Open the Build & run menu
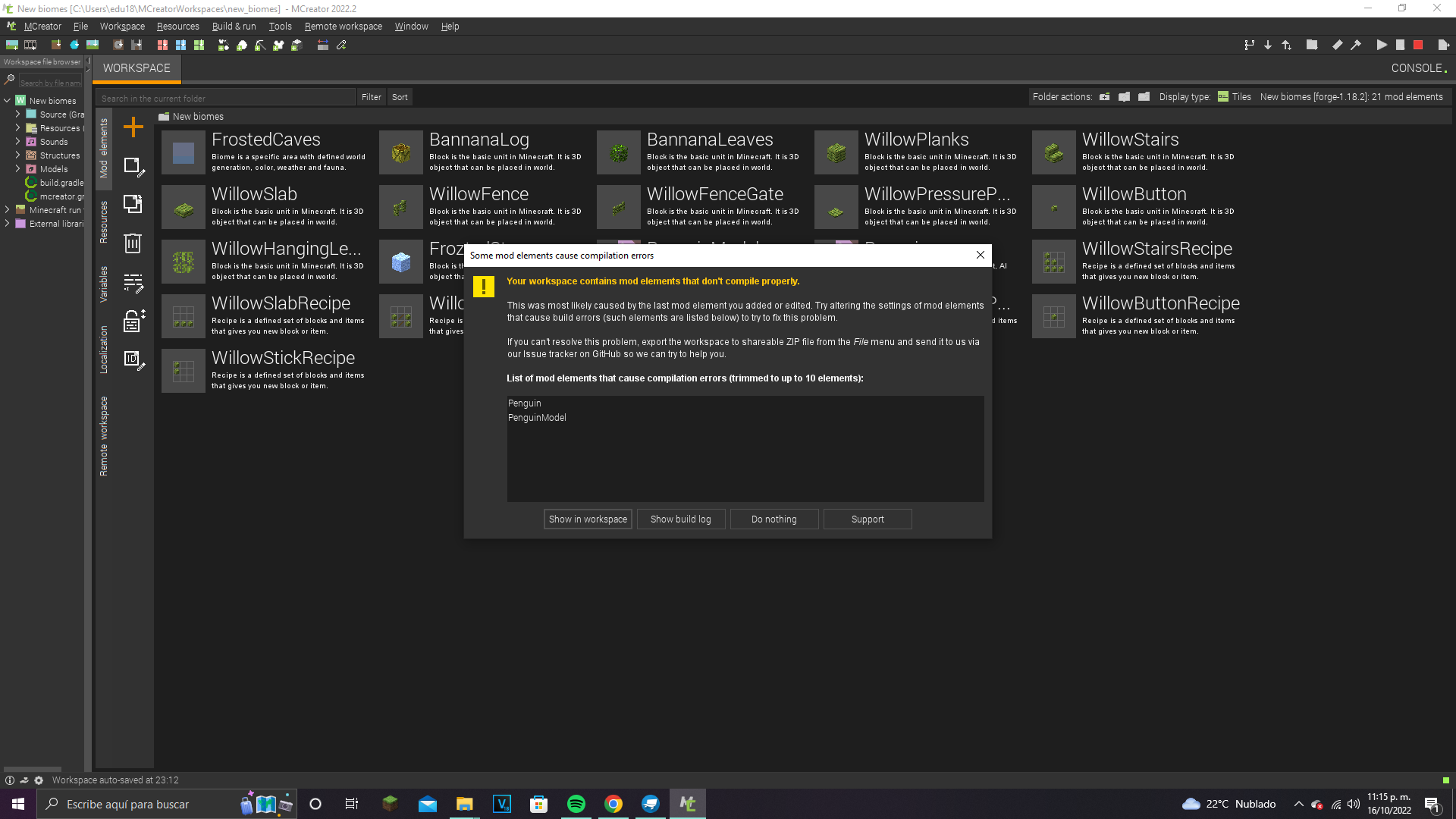 click(x=234, y=26)
